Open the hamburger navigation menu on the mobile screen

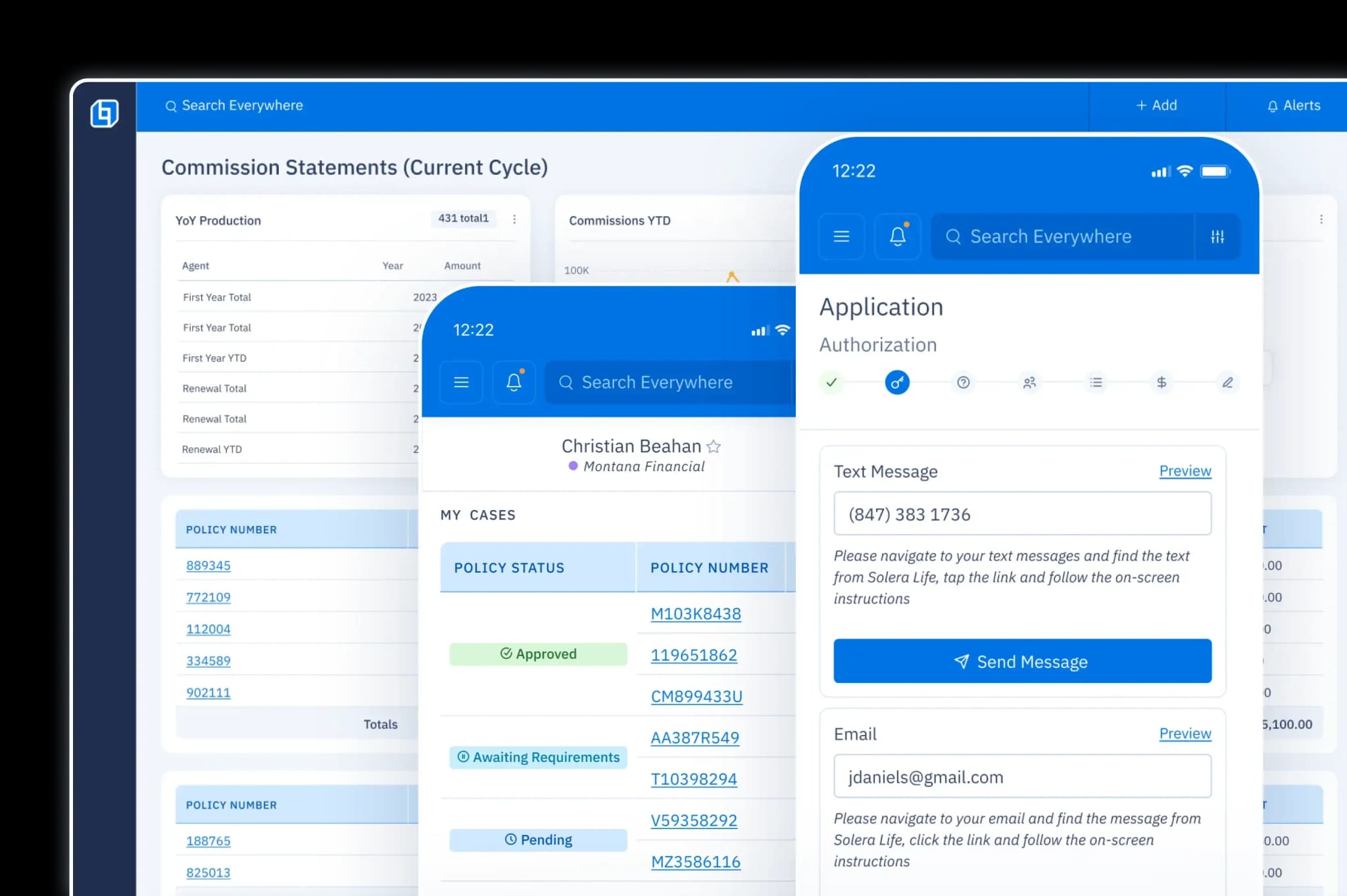click(x=841, y=236)
